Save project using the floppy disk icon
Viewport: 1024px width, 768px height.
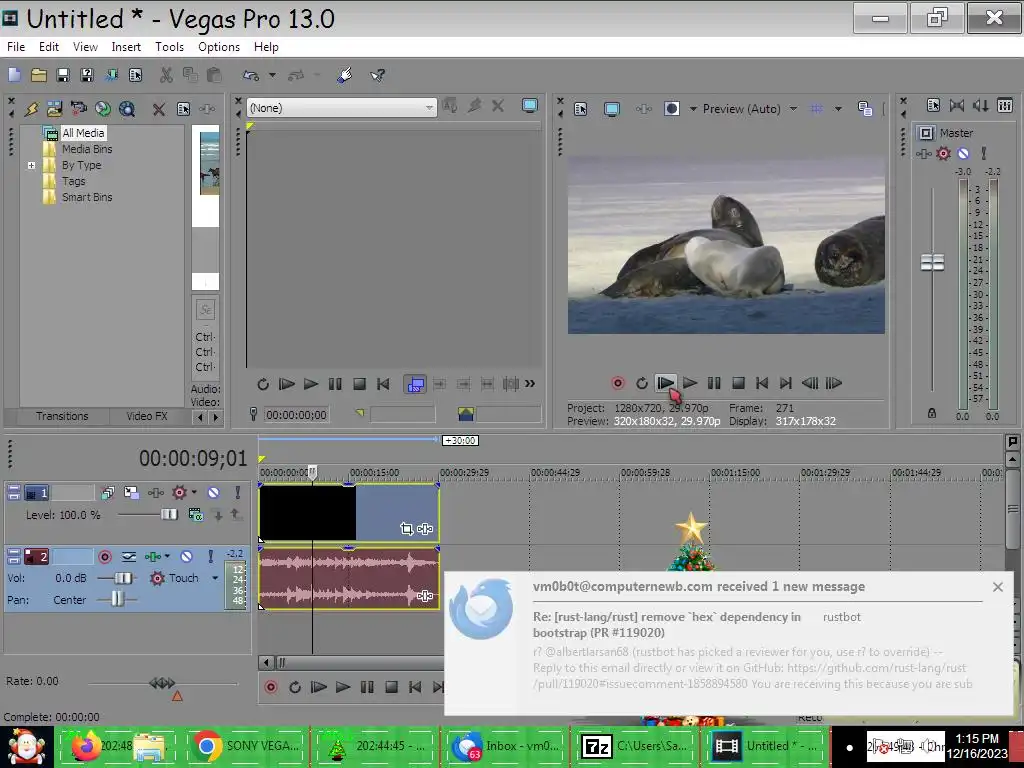click(x=63, y=75)
